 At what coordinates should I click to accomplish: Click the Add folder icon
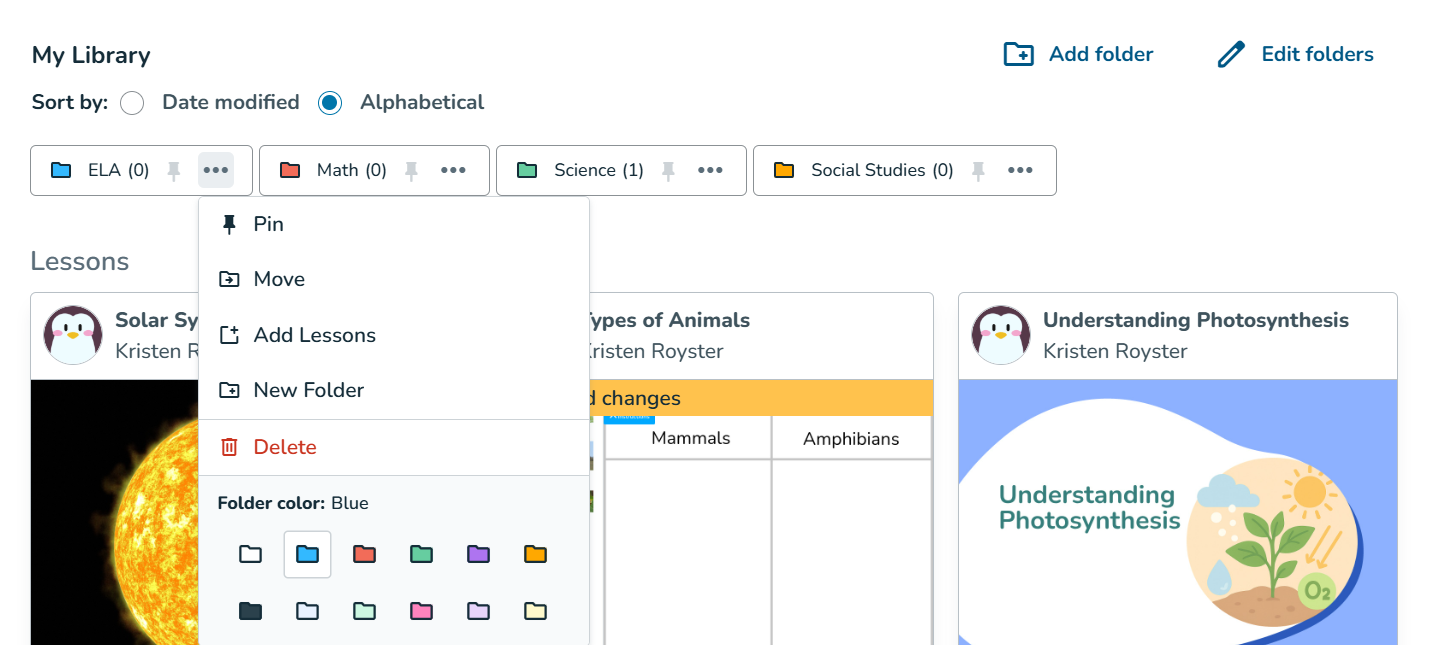1018,54
